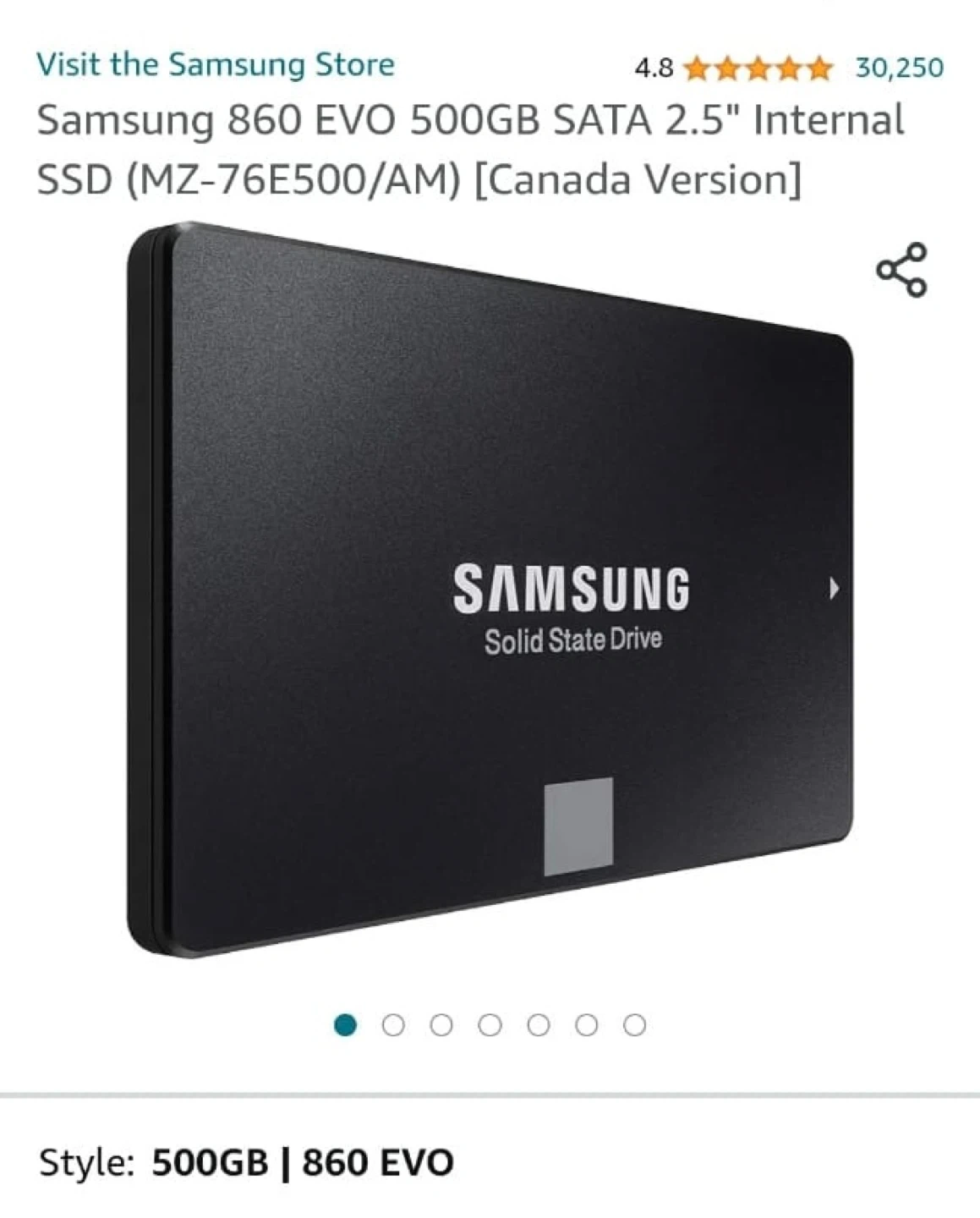Click the first orange star in the rating
Viewport: 980px width, 1218px height.
click(698, 68)
